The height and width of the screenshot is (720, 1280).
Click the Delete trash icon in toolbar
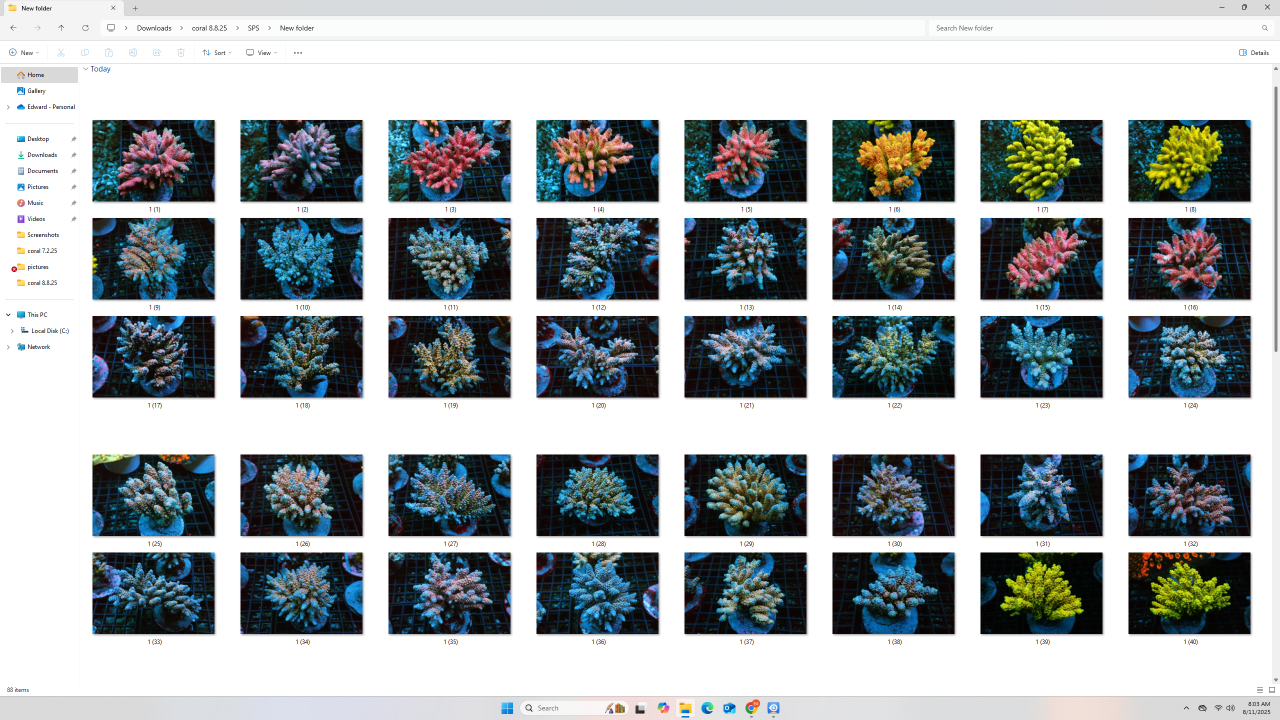click(x=181, y=53)
